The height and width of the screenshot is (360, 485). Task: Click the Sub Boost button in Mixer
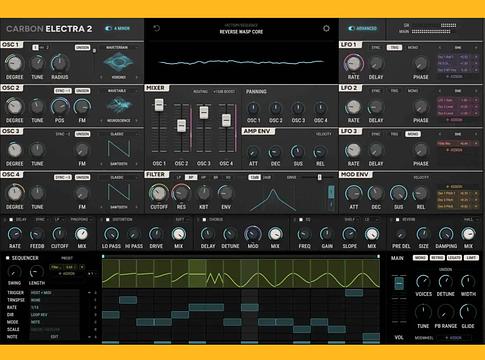click(x=224, y=91)
